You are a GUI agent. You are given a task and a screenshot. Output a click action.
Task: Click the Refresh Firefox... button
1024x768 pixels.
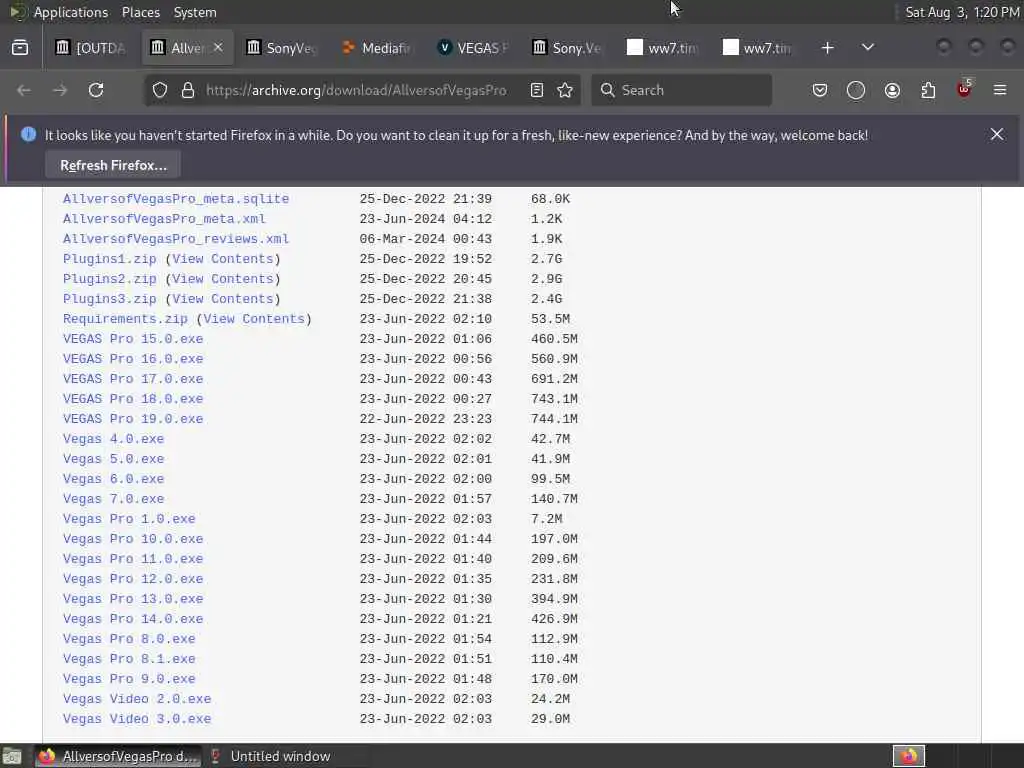(x=113, y=165)
